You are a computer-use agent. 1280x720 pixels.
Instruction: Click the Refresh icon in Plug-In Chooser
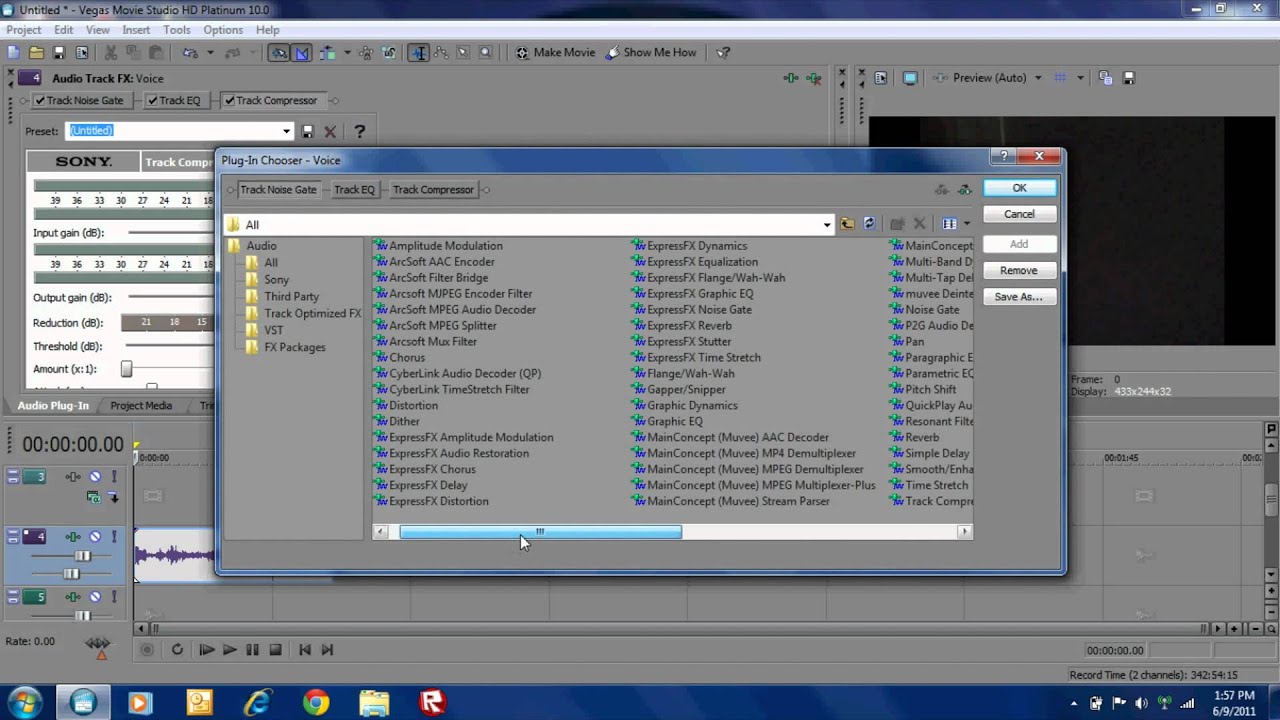click(x=869, y=224)
